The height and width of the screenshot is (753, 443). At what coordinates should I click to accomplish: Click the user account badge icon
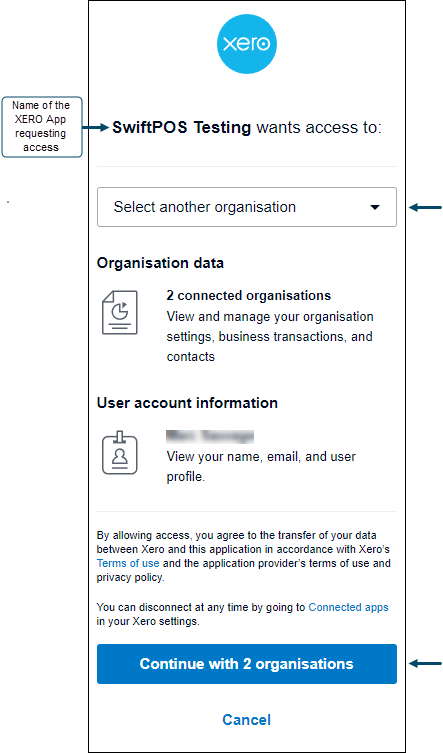pyautogui.click(x=120, y=452)
